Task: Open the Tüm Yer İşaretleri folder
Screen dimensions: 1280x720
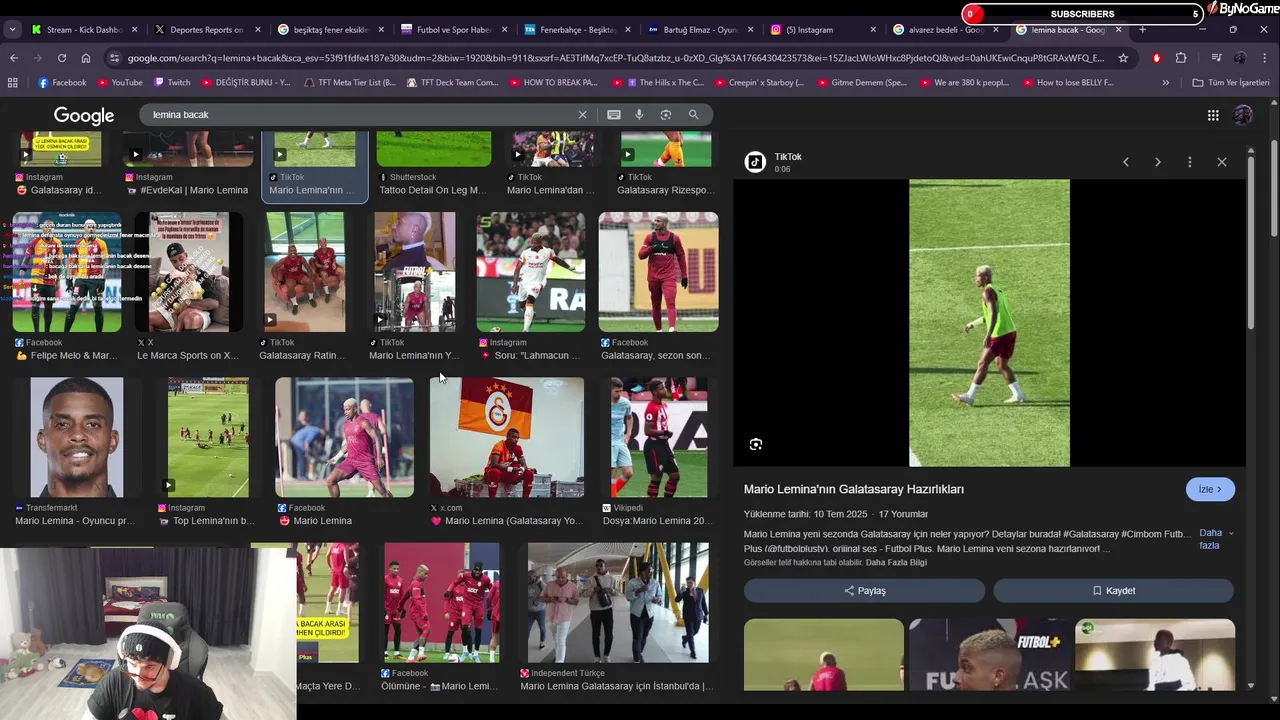Action: [x=1231, y=83]
